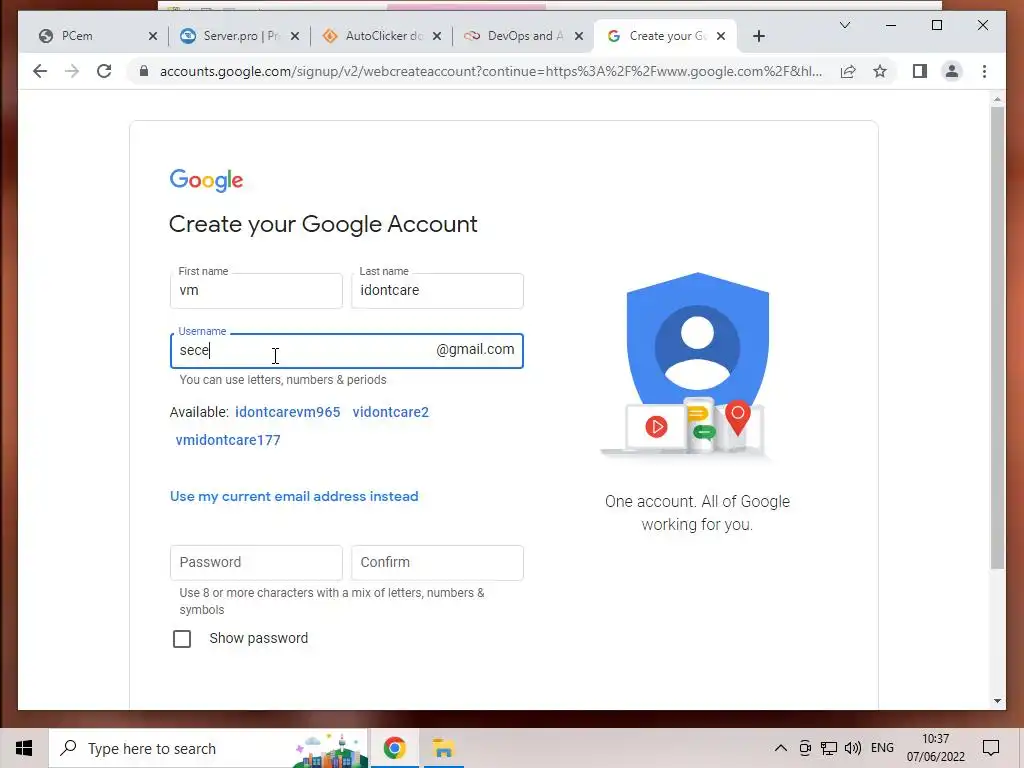Screen dimensions: 1024x768
Task: Open the notification center icon
Action: click(x=991, y=748)
